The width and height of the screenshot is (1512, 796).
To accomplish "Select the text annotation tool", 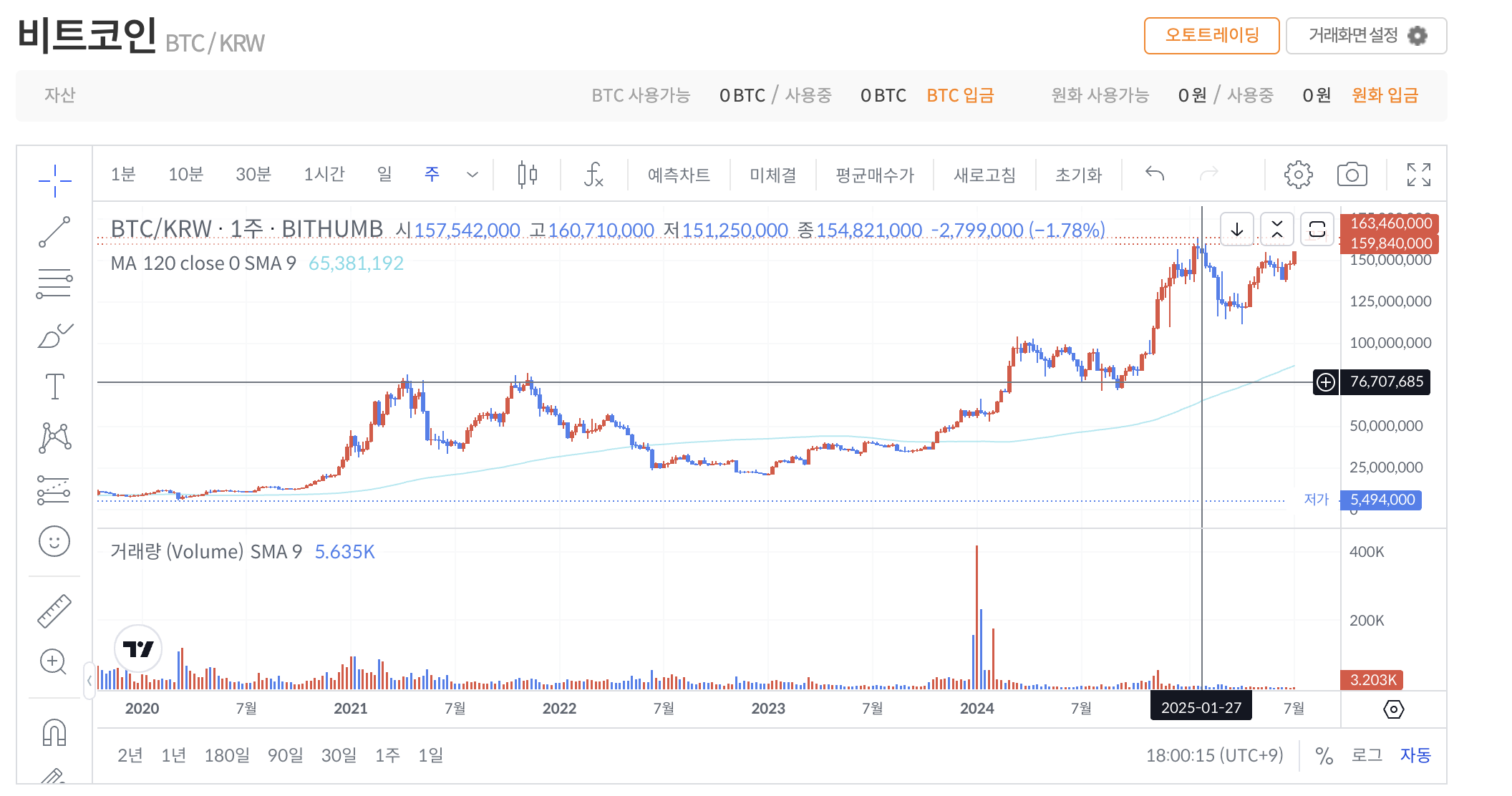I will [54, 387].
